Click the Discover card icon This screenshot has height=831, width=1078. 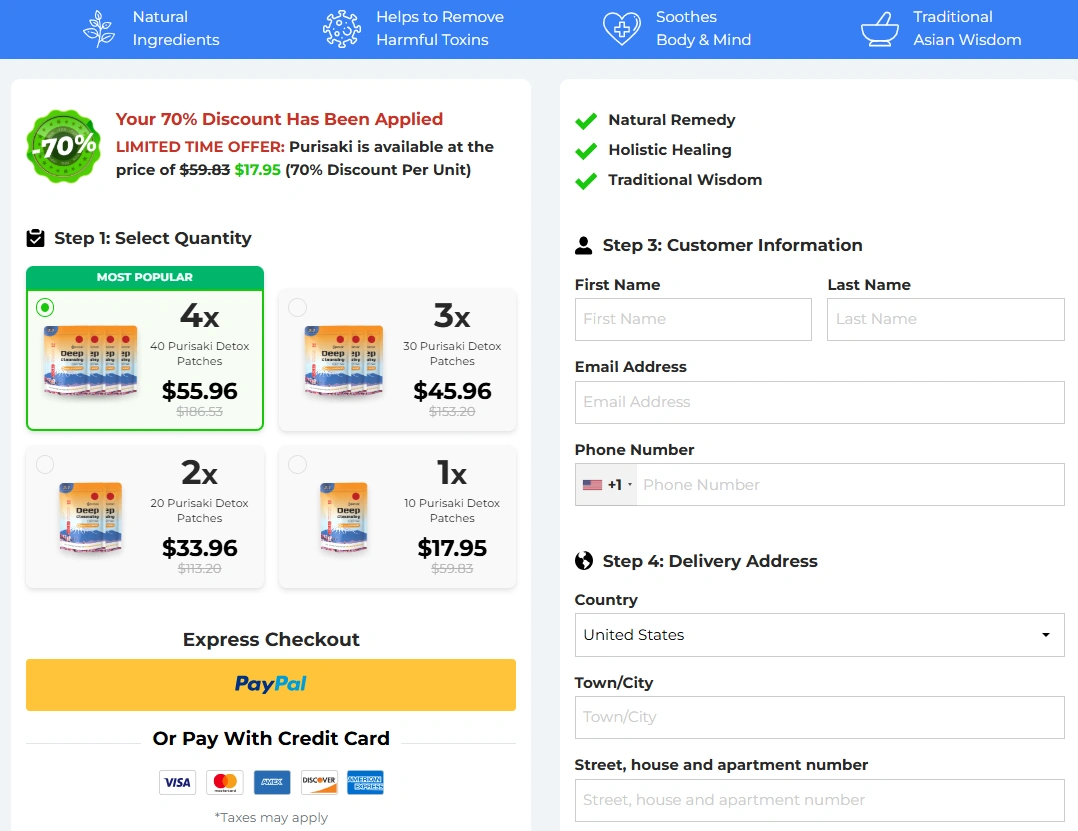318,783
